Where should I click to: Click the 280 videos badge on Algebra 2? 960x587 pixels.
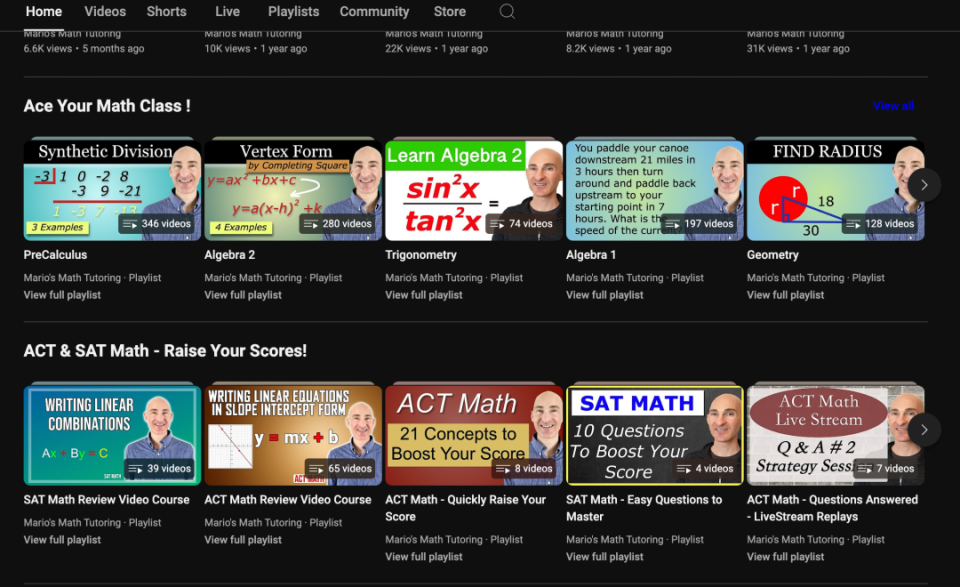(337, 224)
